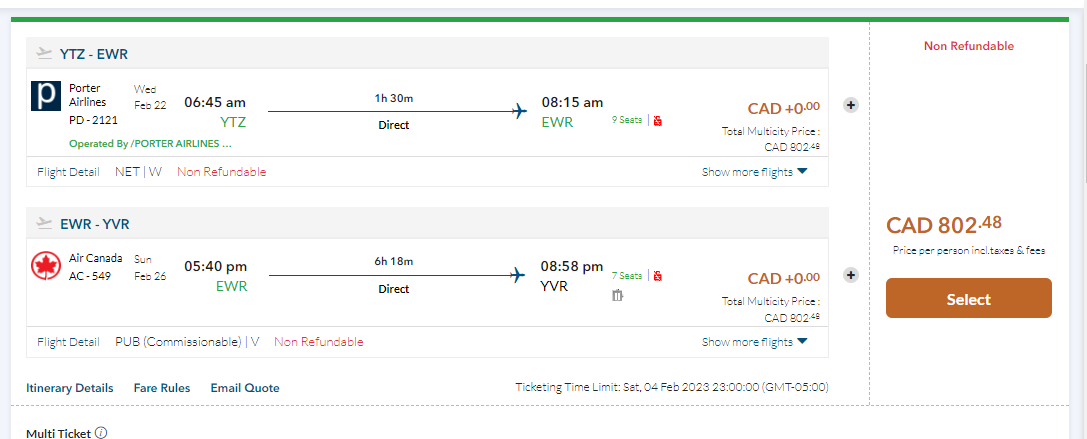Viewport: 1087px width, 439px height.
Task: Click the Operated By Porter Airlines text
Action: (143, 144)
